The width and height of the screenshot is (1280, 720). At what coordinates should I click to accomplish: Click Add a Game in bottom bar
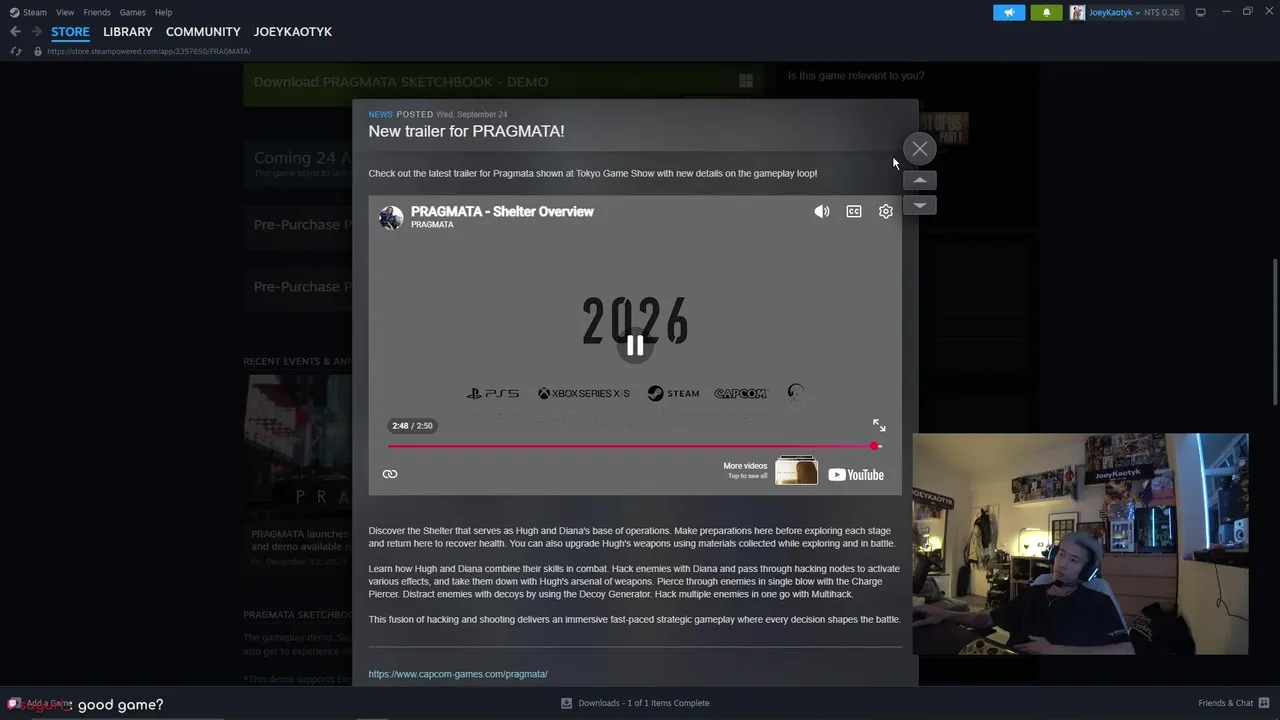point(40,703)
